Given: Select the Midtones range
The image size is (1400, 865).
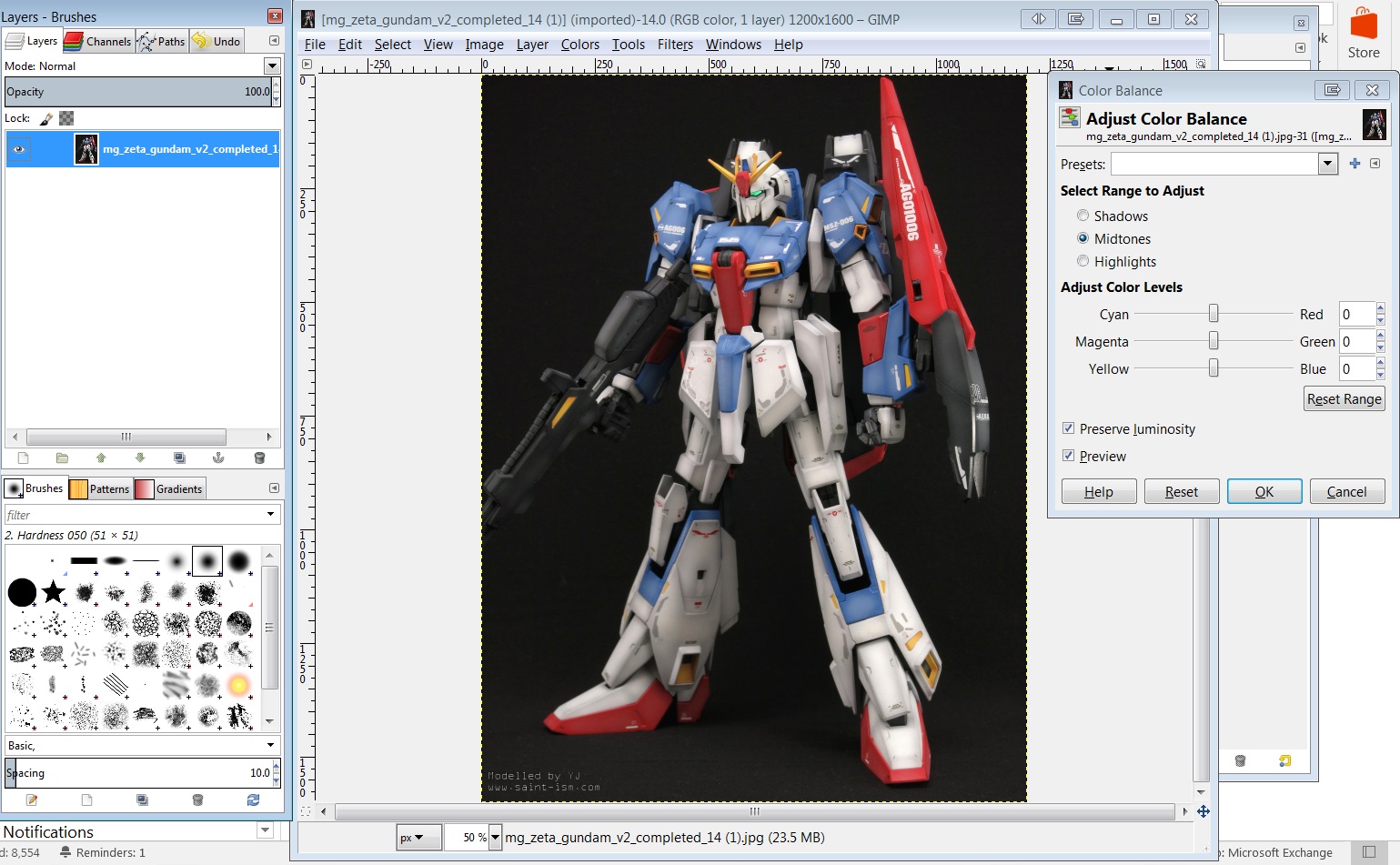Looking at the screenshot, I should click(1083, 238).
